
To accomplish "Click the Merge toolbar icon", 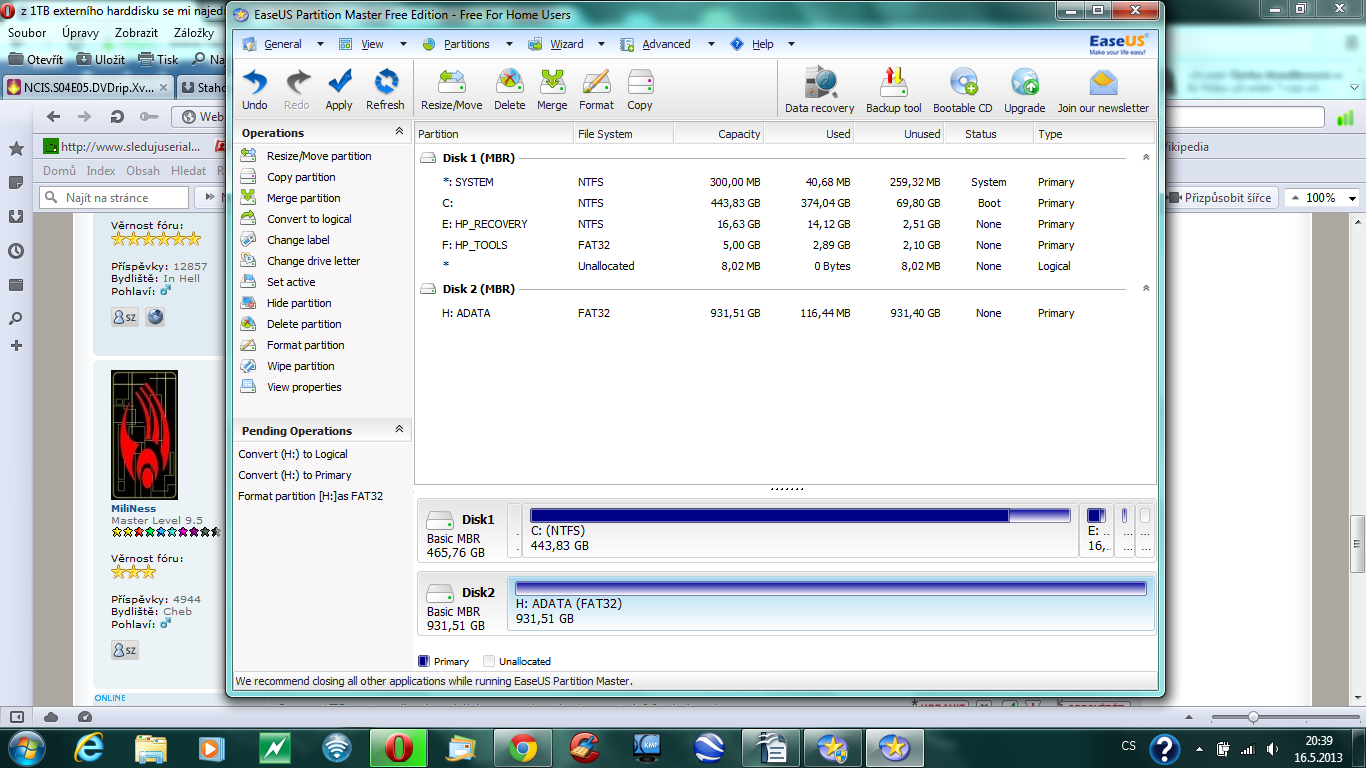I will click(x=552, y=89).
